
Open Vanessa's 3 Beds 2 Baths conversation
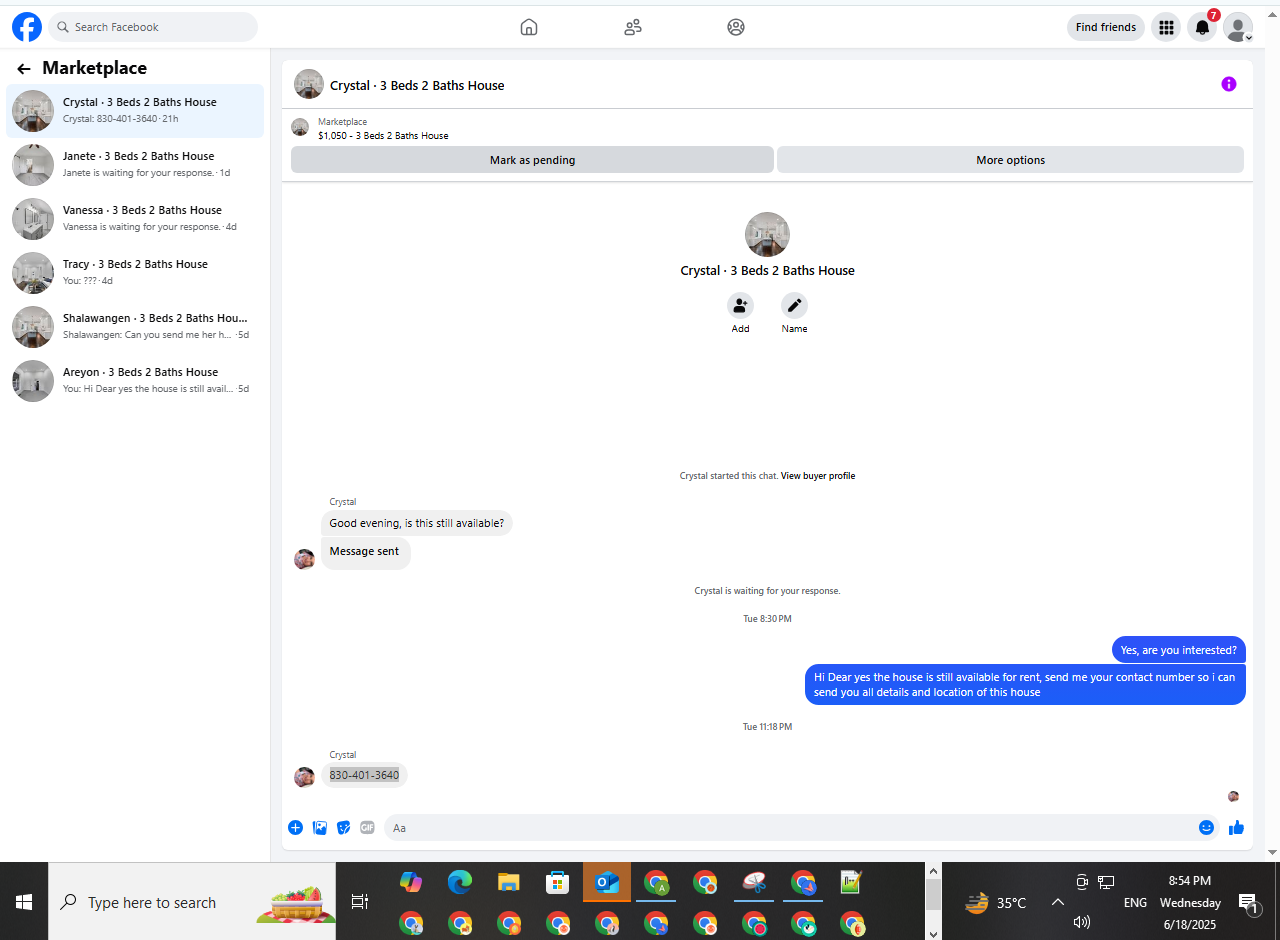[135, 218]
